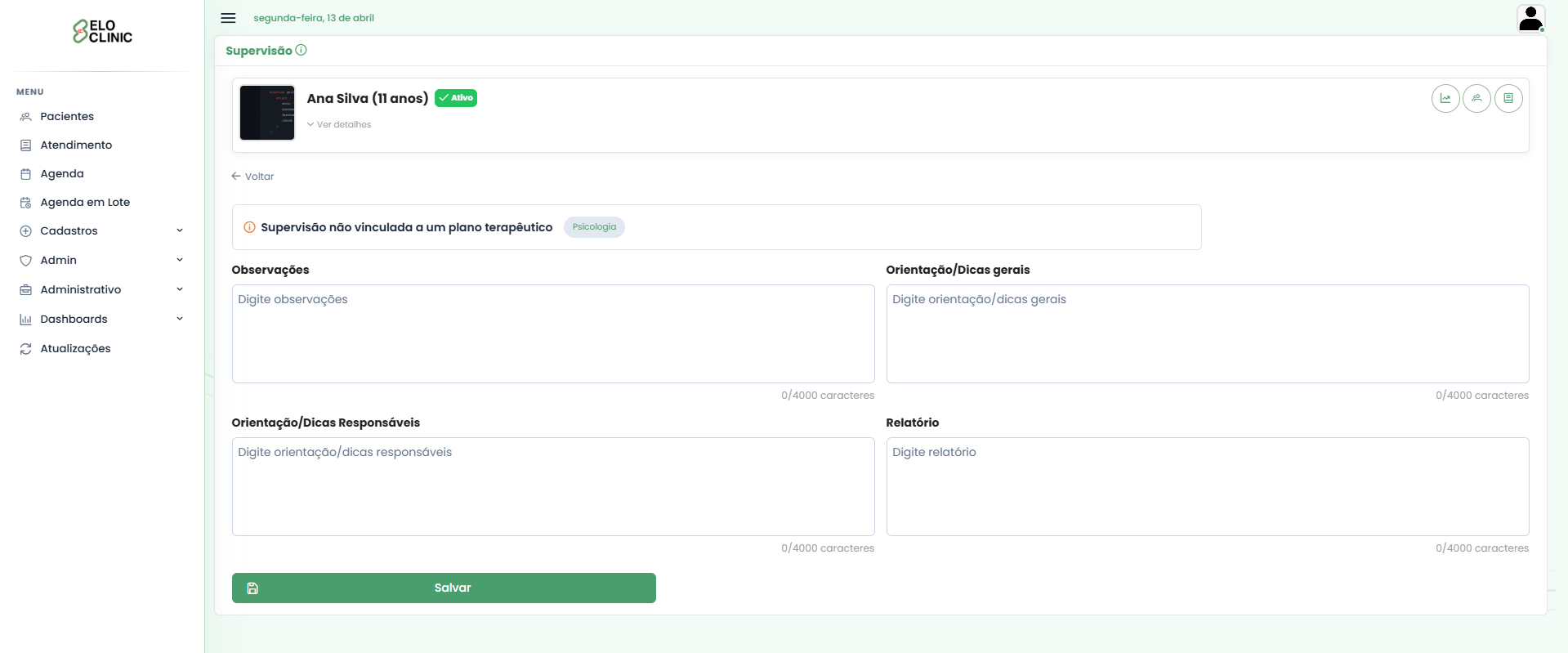Click the ELO Clinic logo
Viewport: 1568px width, 653px height.
[x=102, y=32]
